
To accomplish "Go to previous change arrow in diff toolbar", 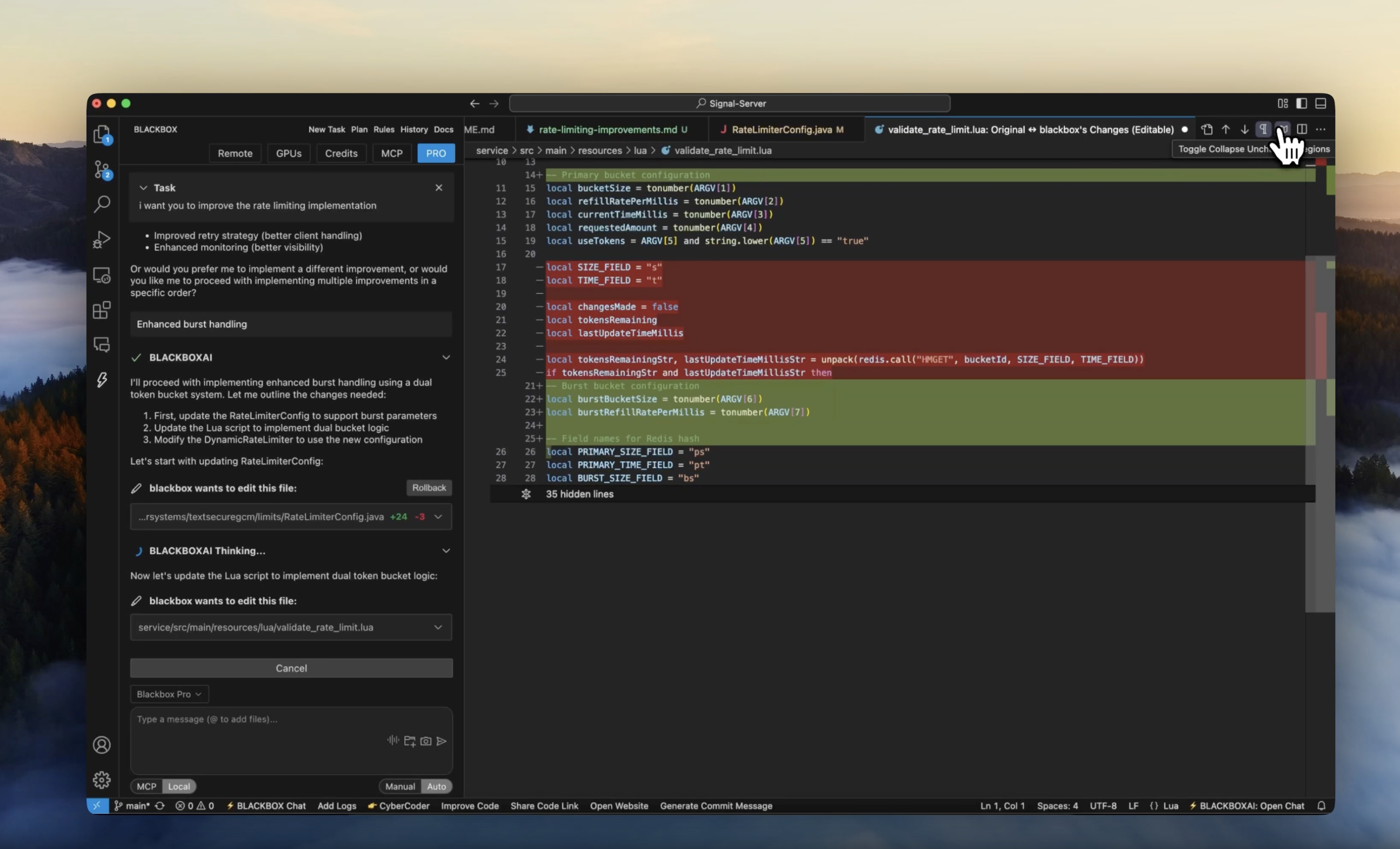I will pos(1225,130).
